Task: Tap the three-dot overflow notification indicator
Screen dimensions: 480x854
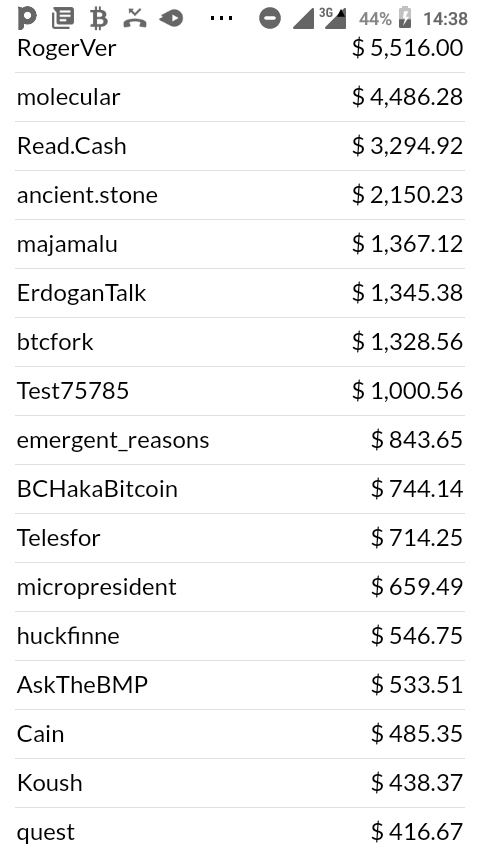Action: coord(221,19)
